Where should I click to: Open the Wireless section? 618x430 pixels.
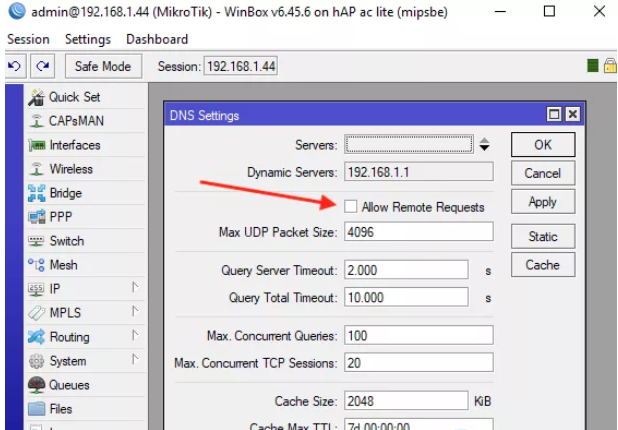click(70, 169)
